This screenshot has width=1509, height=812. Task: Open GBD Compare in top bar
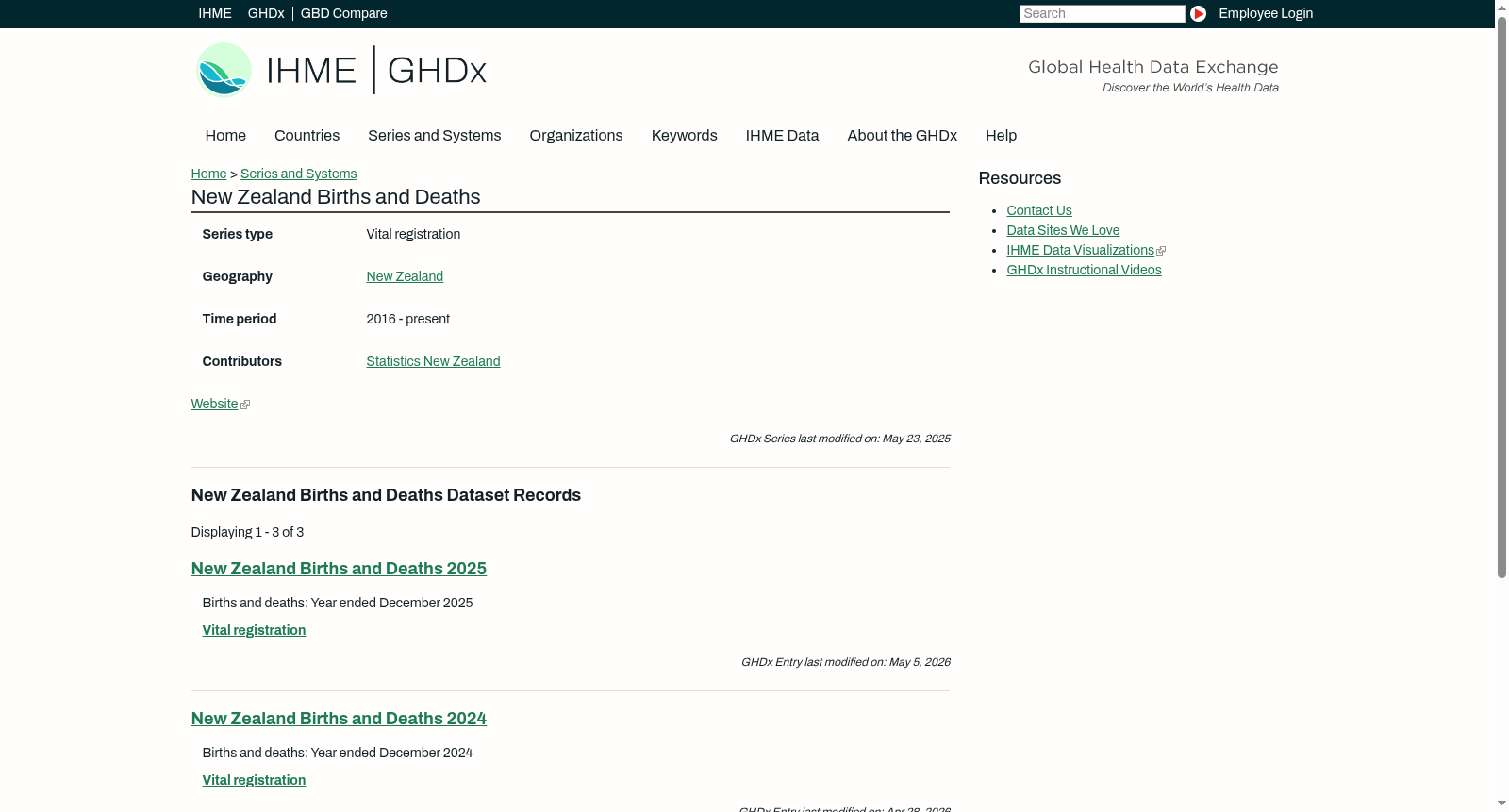click(344, 13)
